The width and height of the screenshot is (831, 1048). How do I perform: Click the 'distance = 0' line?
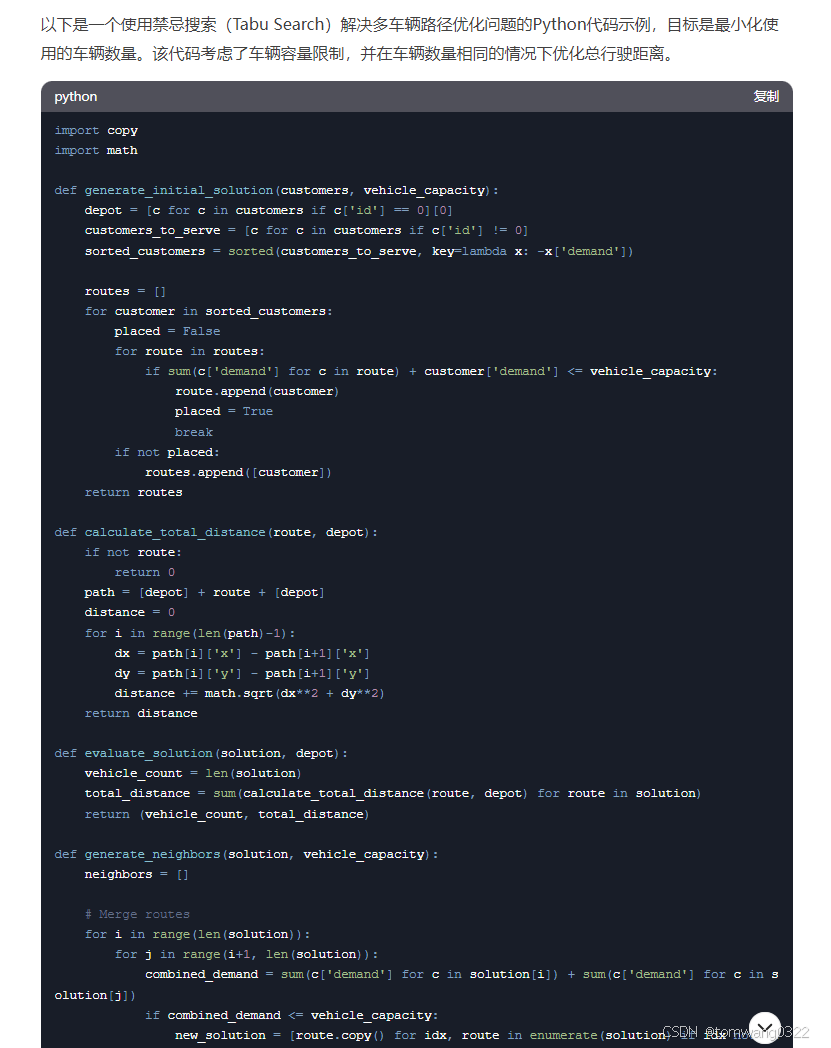[130, 613]
